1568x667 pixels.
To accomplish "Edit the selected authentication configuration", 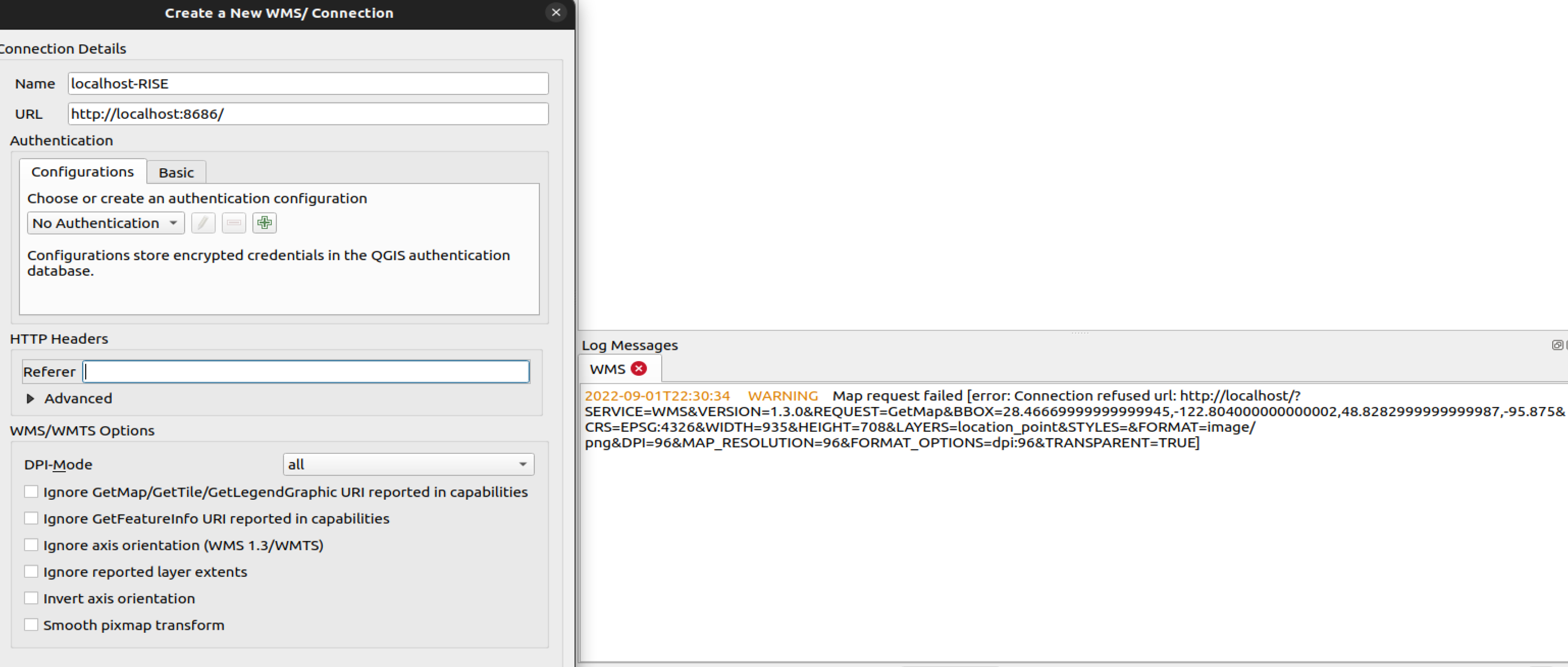I will coord(203,223).
